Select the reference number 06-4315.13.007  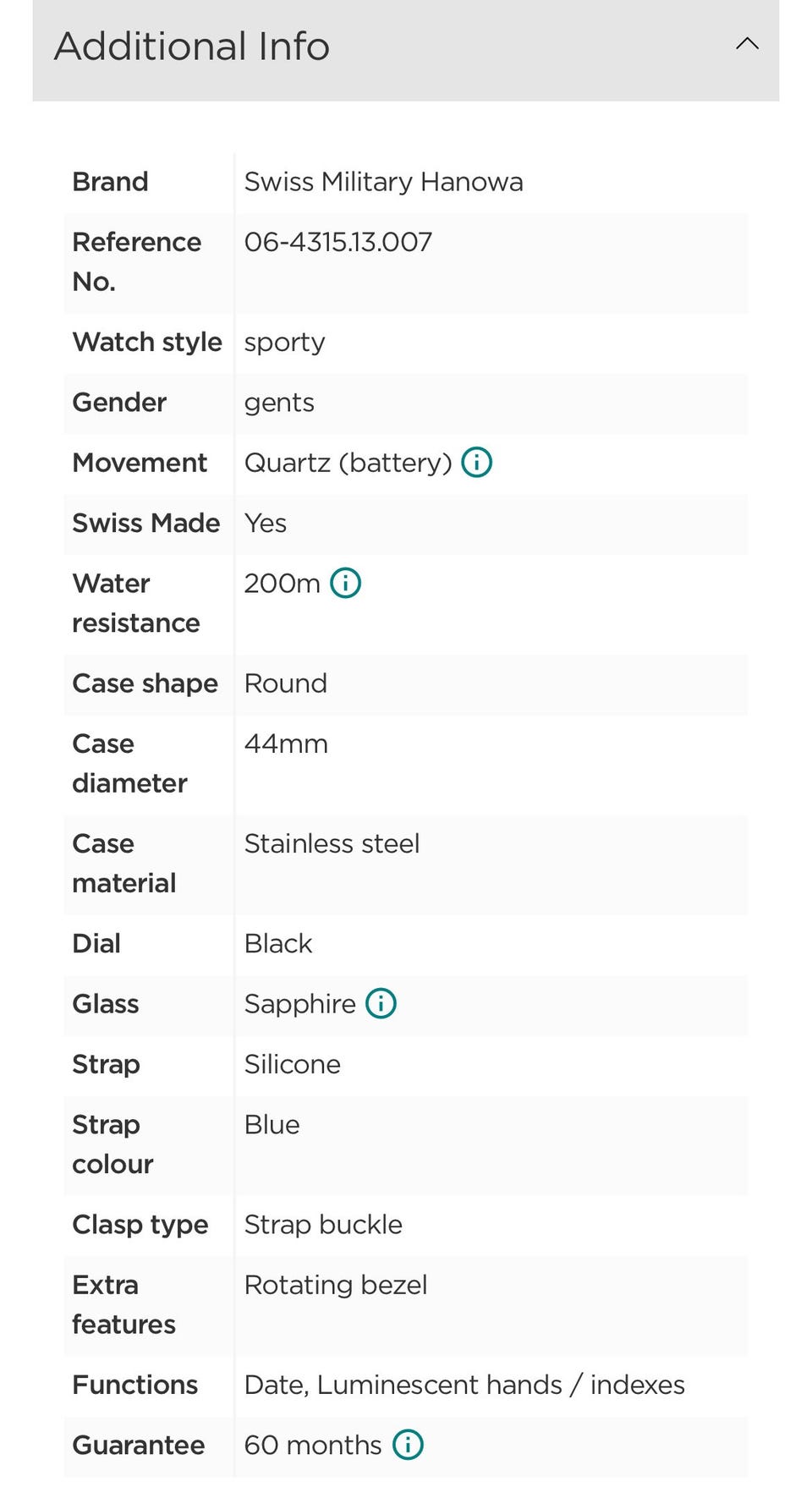pyautogui.click(x=337, y=242)
